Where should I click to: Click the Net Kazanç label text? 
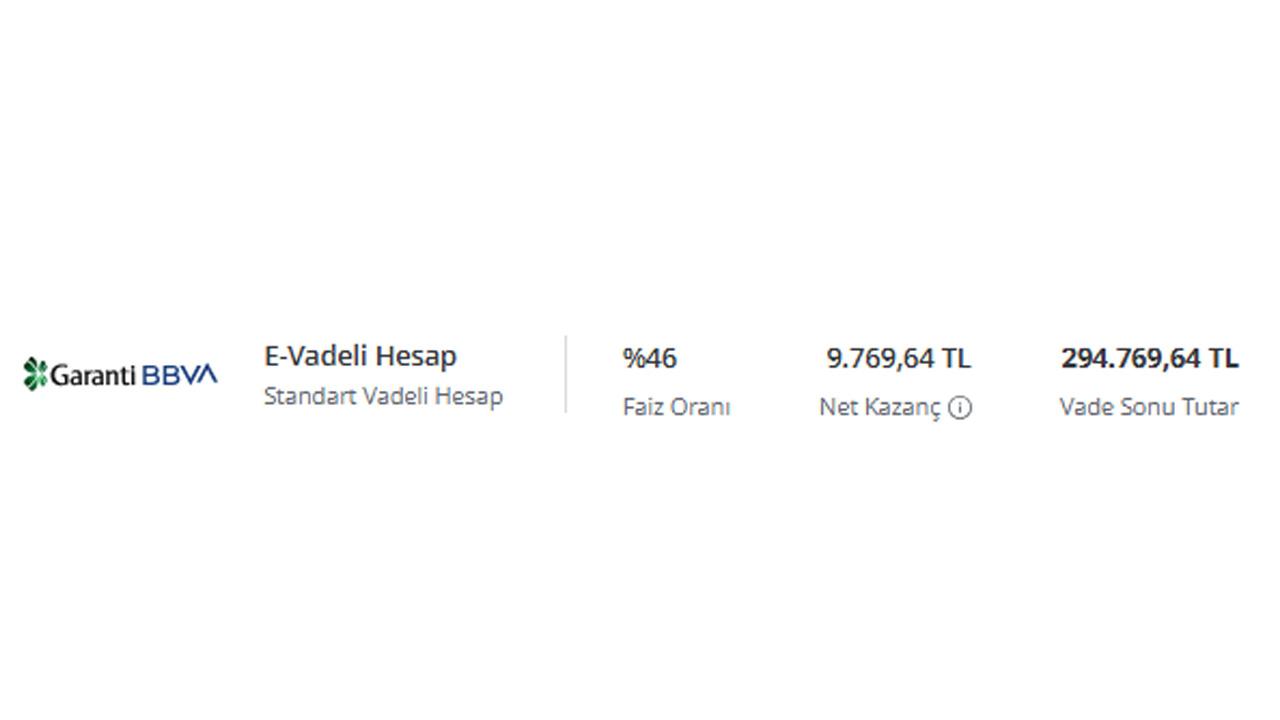880,408
